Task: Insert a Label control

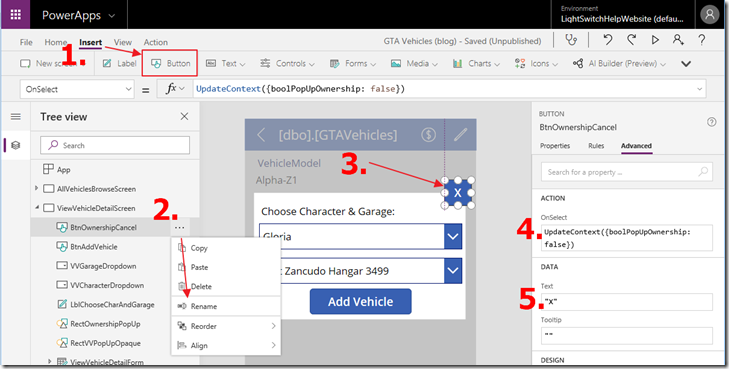Action: point(119,64)
